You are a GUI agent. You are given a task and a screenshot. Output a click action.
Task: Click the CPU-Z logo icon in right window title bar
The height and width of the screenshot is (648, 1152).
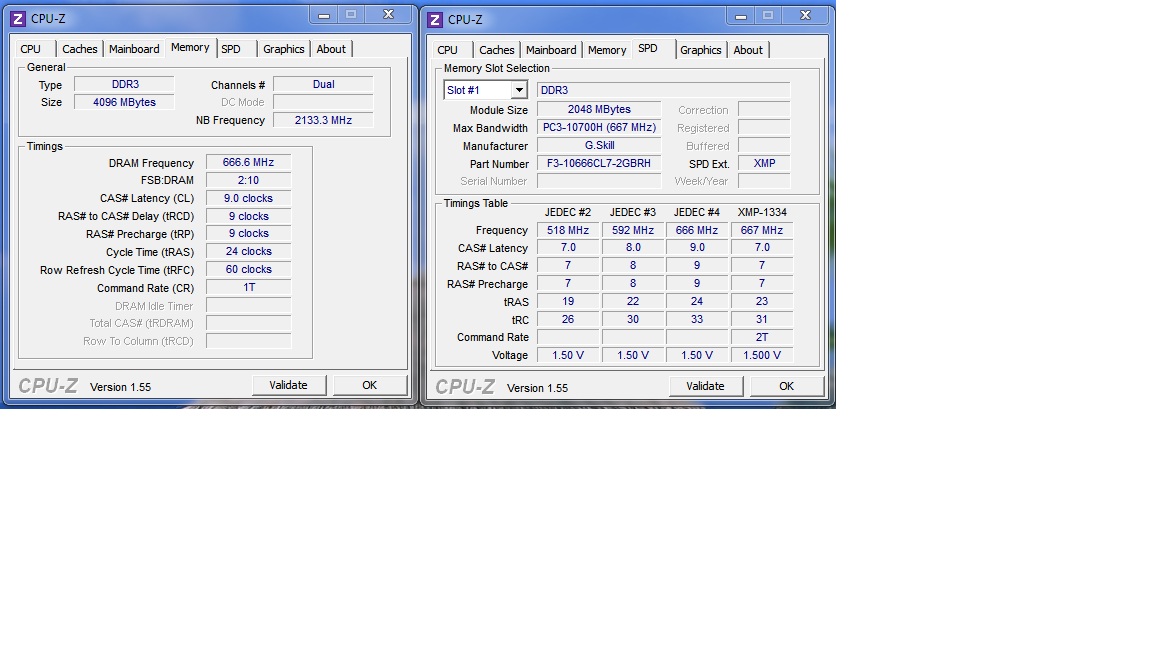pos(435,20)
